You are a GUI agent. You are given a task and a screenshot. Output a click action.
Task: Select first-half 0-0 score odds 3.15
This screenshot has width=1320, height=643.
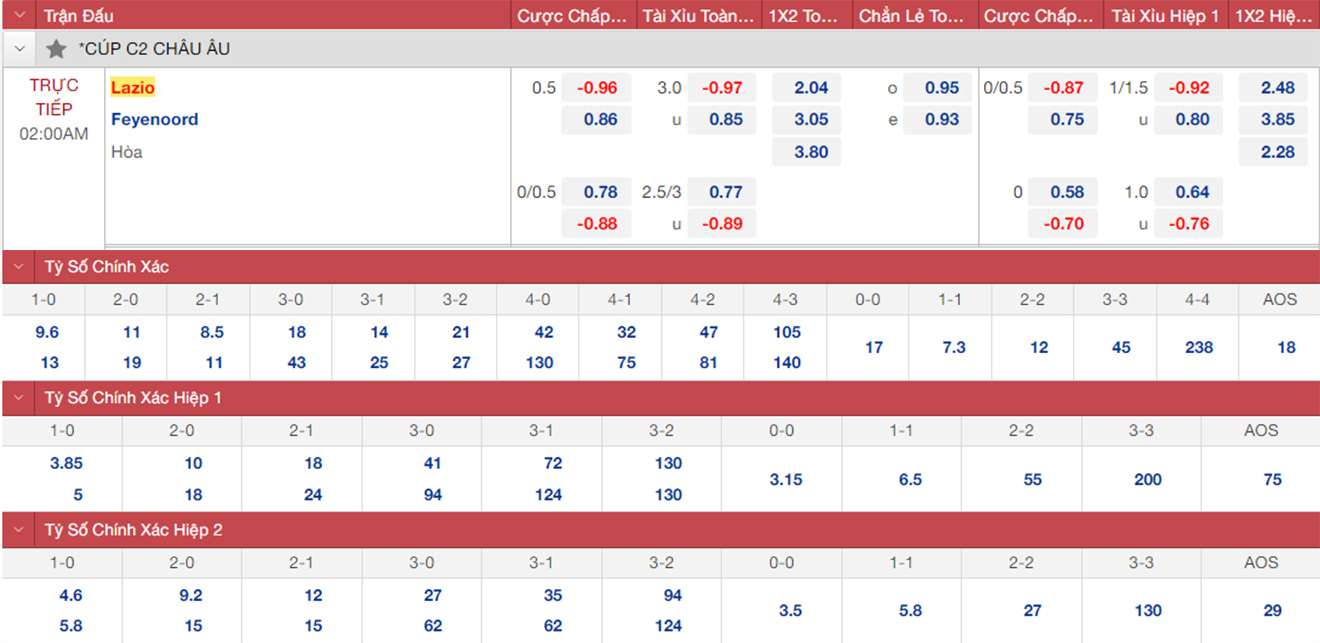click(x=786, y=479)
